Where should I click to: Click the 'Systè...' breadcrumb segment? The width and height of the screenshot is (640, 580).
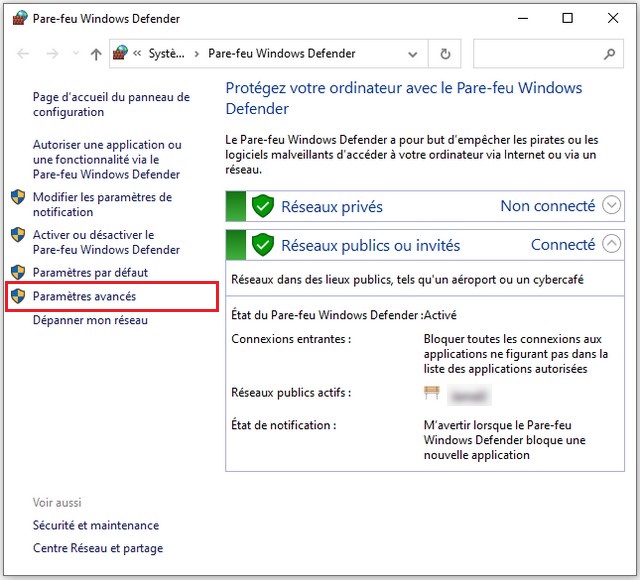(x=167, y=53)
